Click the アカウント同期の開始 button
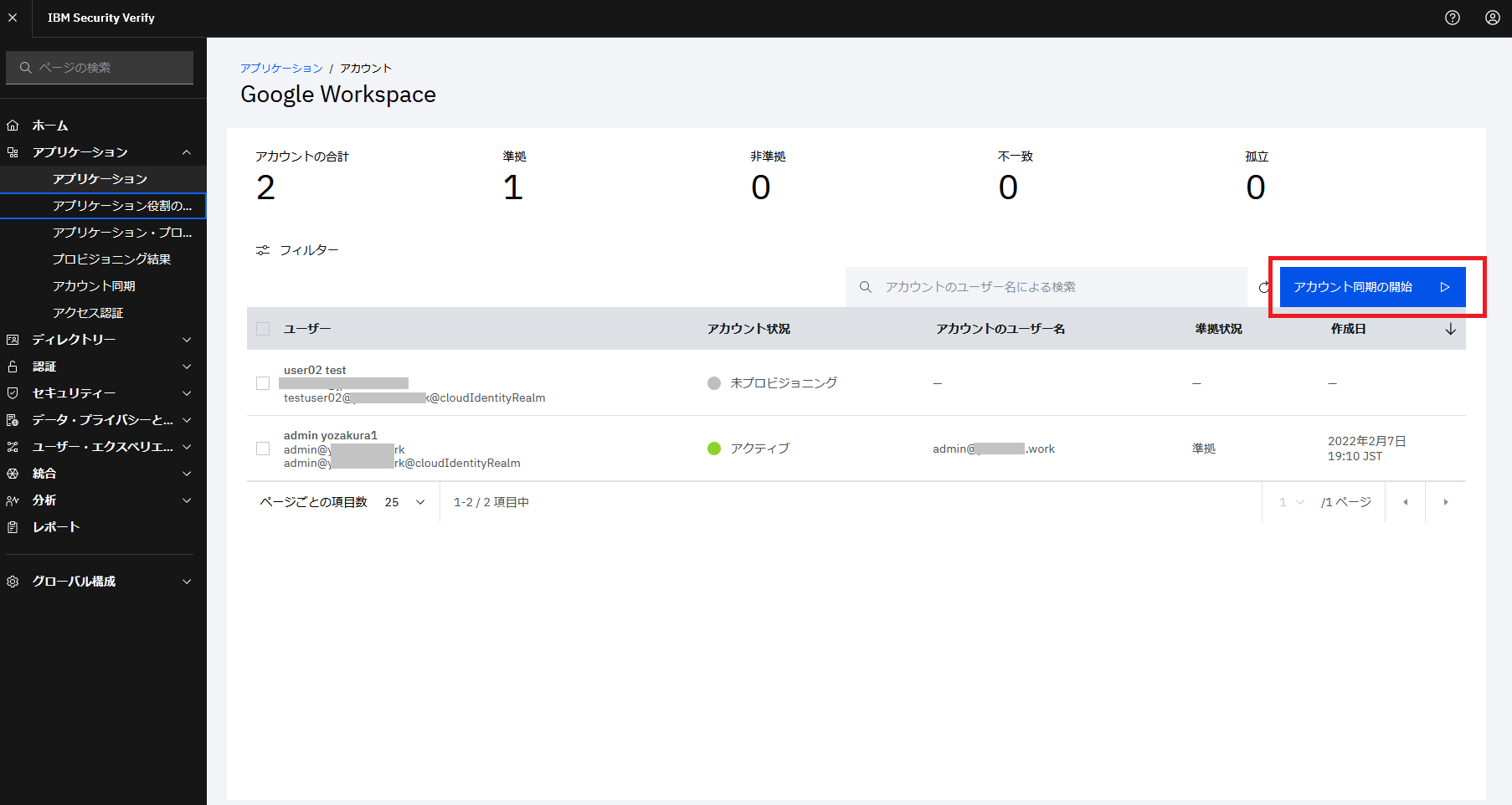 1372,287
